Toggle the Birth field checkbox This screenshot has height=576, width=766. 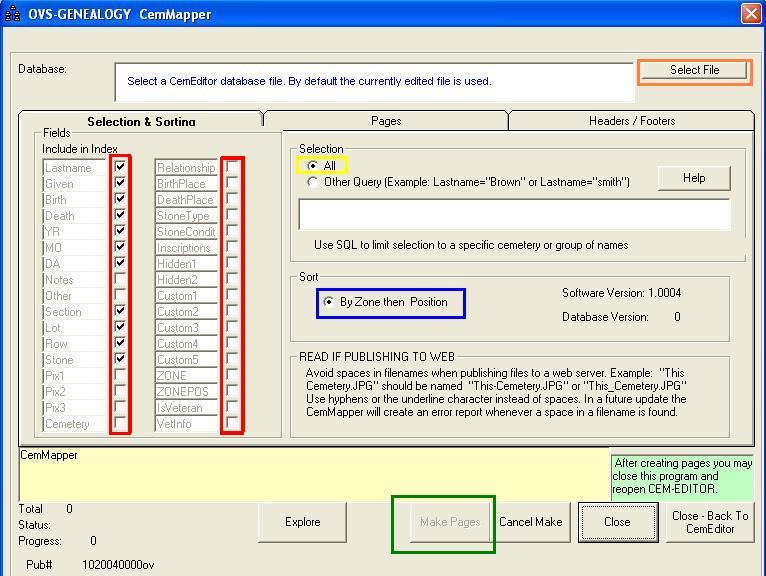click(120, 199)
